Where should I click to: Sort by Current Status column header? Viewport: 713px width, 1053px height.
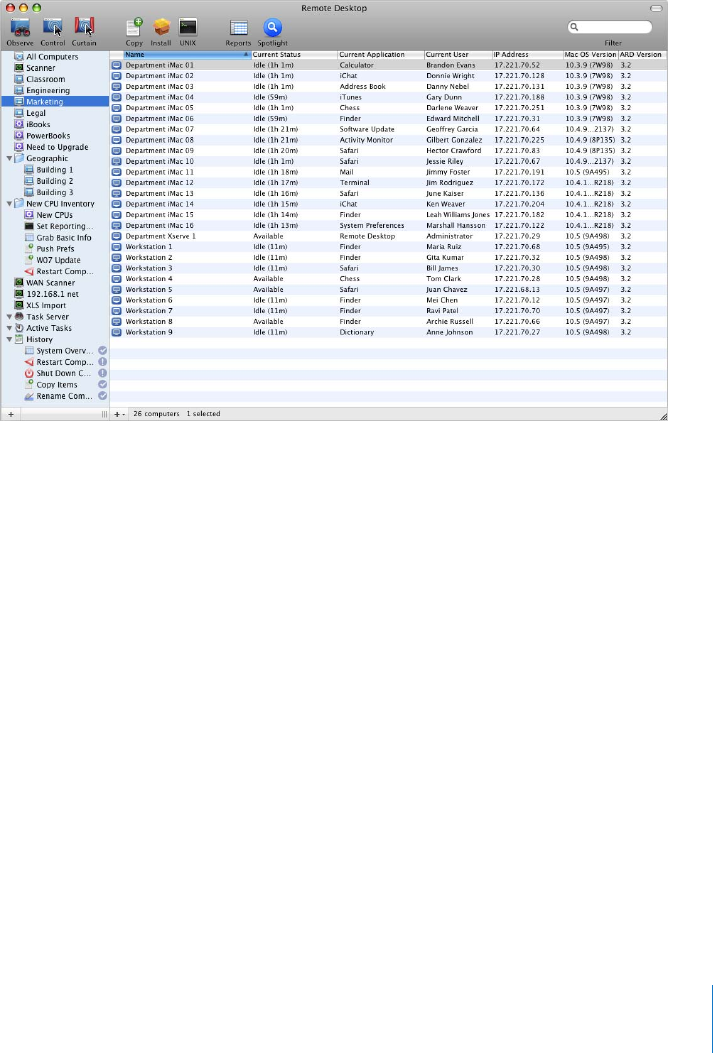coord(294,54)
